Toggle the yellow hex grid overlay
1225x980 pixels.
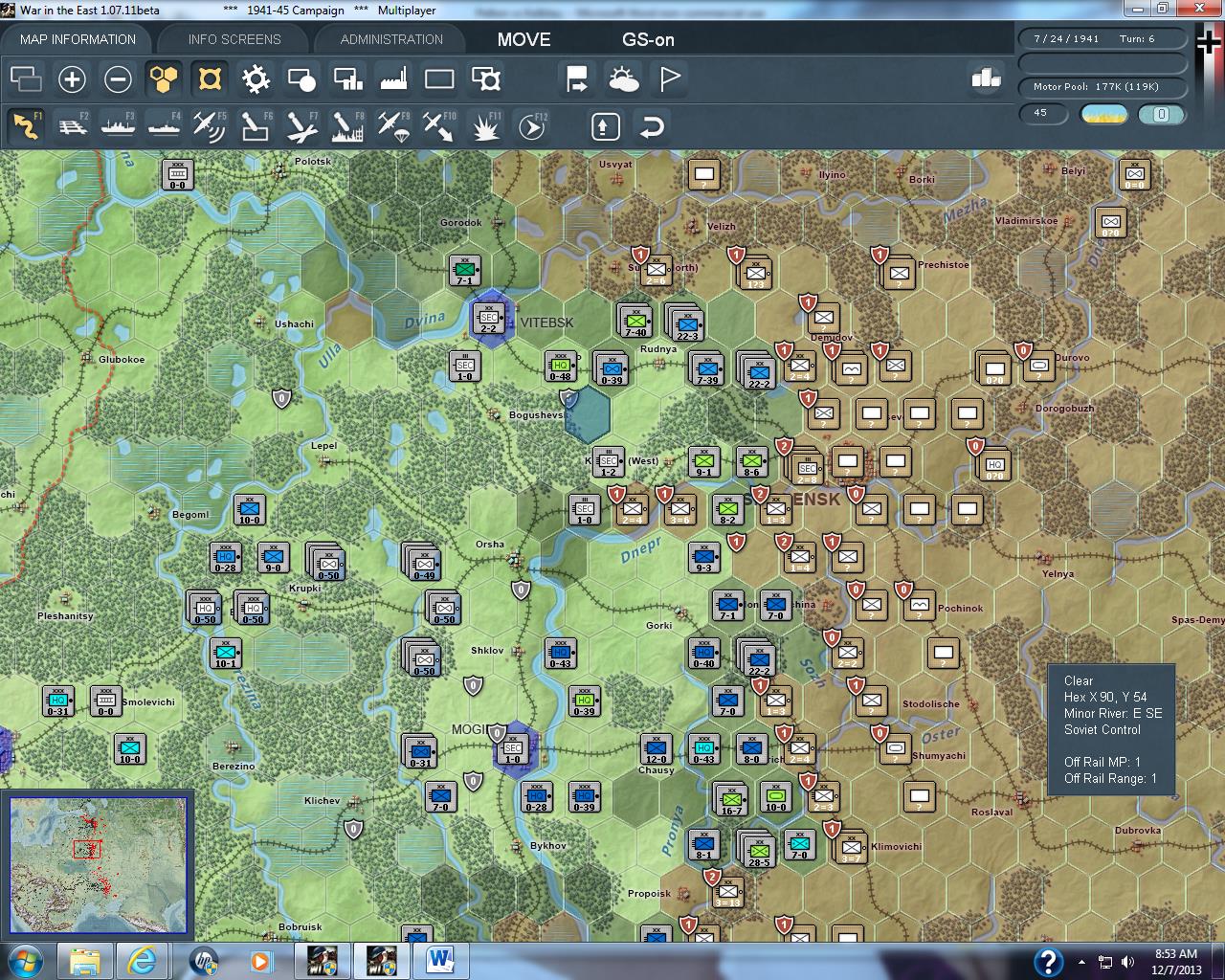tap(164, 78)
